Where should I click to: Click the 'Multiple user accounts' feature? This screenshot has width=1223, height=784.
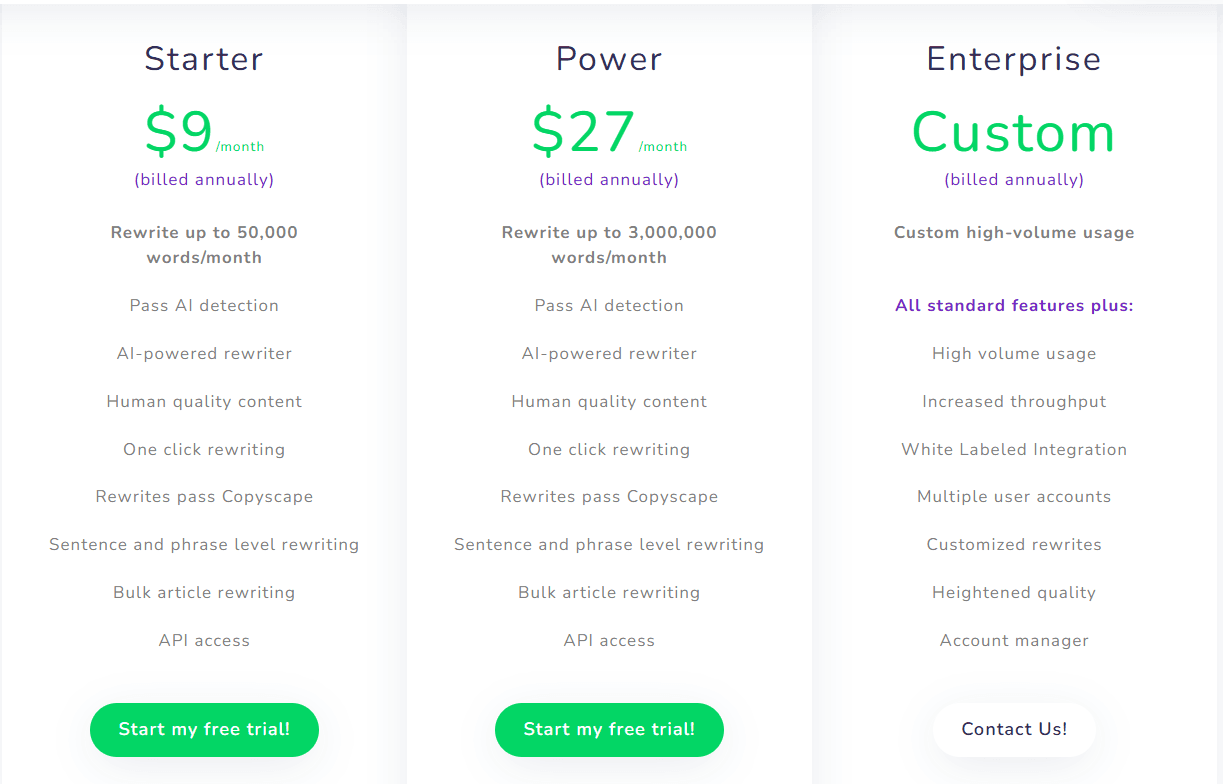(x=1014, y=496)
